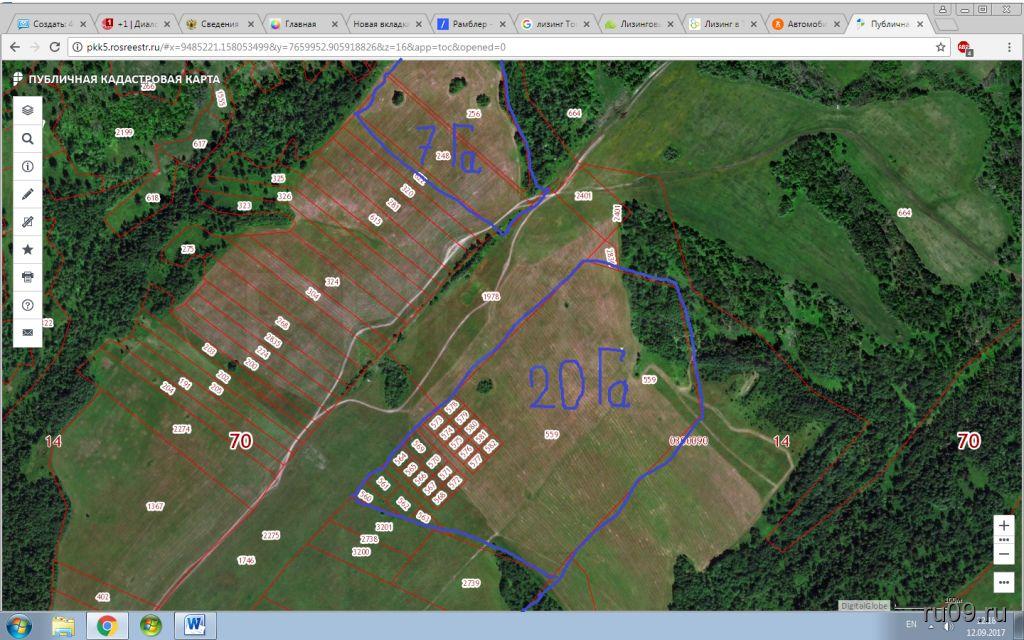Expand the bottom-right more options button
The image size is (1024, 640).
coord(1004,582)
